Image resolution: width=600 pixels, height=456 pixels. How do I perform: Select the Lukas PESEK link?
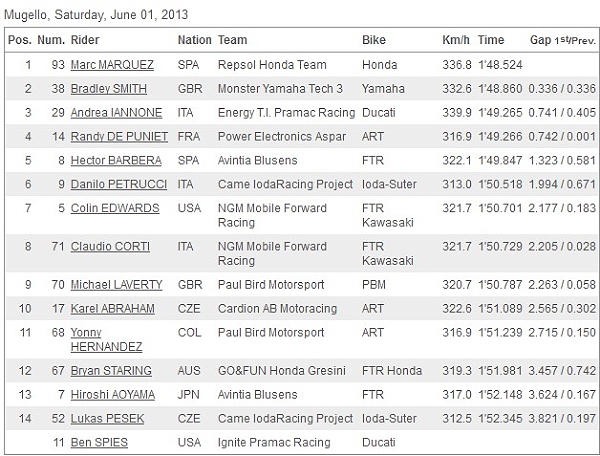[x=108, y=419]
